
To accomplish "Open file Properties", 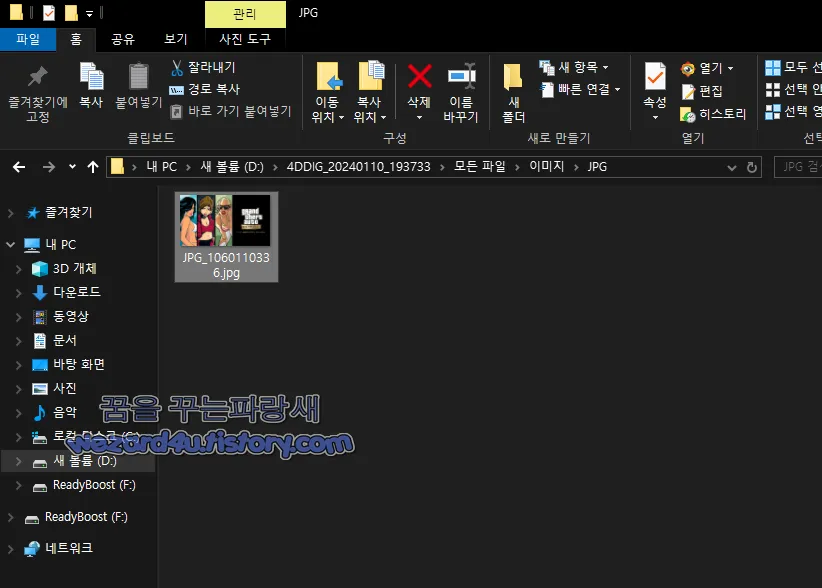I will (x=655, y=85).
